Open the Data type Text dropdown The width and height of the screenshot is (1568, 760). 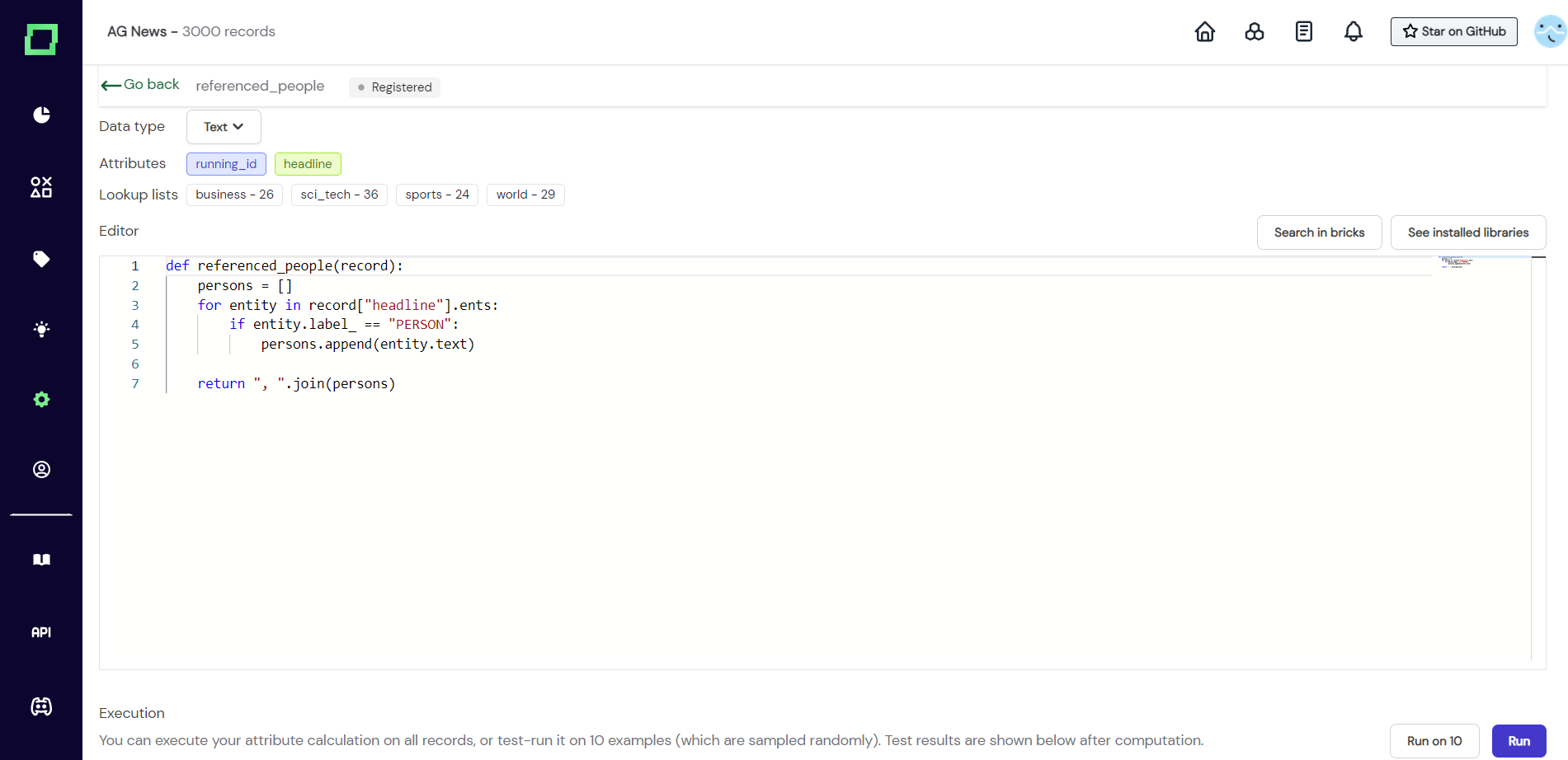click(x=224, y=127)
